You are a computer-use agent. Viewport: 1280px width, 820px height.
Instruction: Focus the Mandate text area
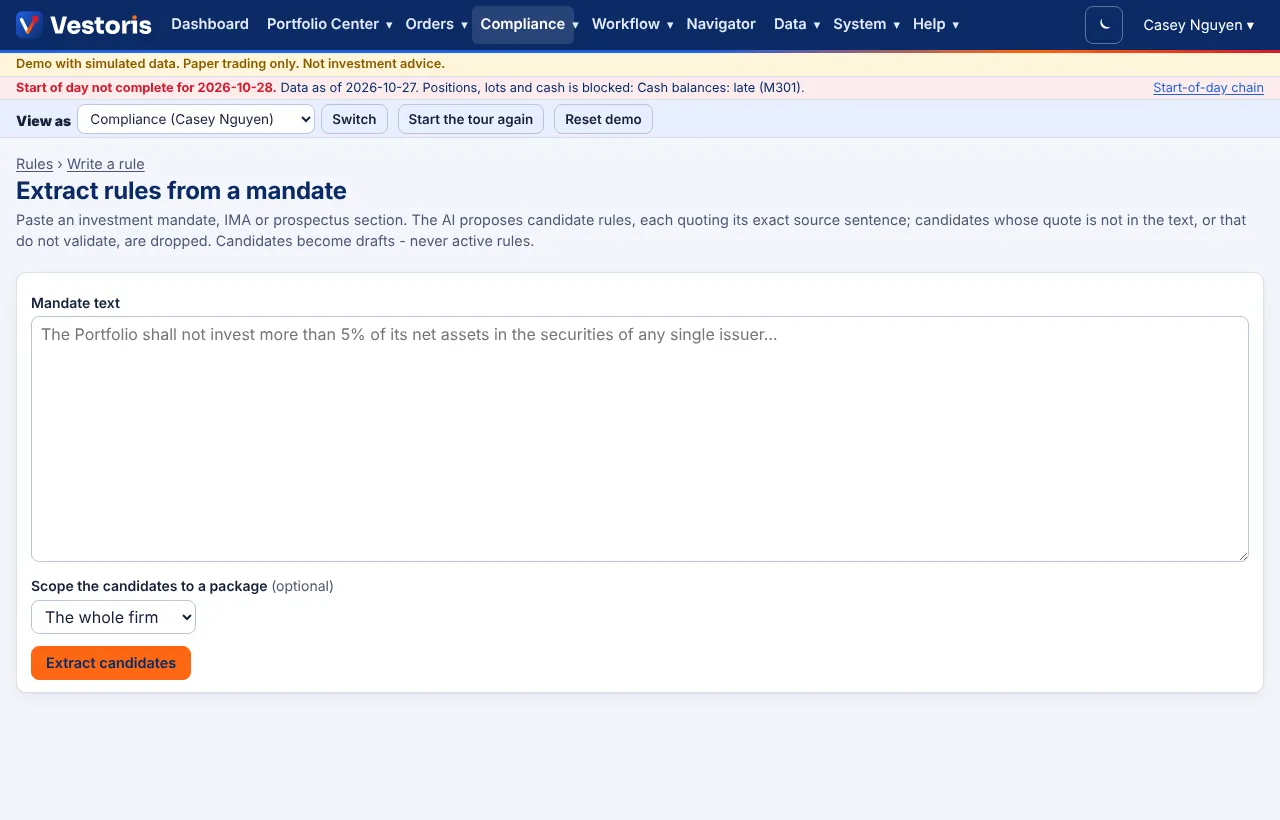pos(640,439)
